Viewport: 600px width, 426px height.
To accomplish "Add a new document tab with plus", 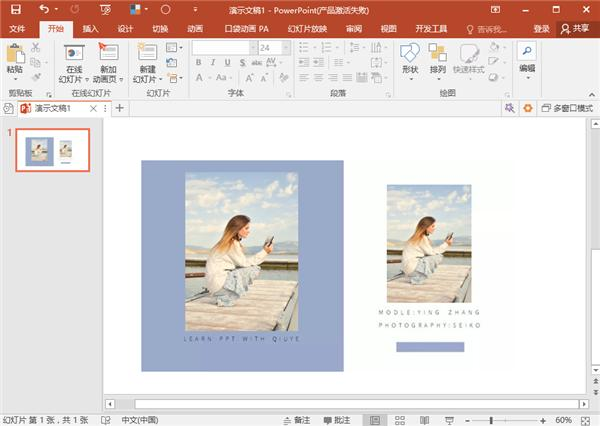I will pos(120,108).
